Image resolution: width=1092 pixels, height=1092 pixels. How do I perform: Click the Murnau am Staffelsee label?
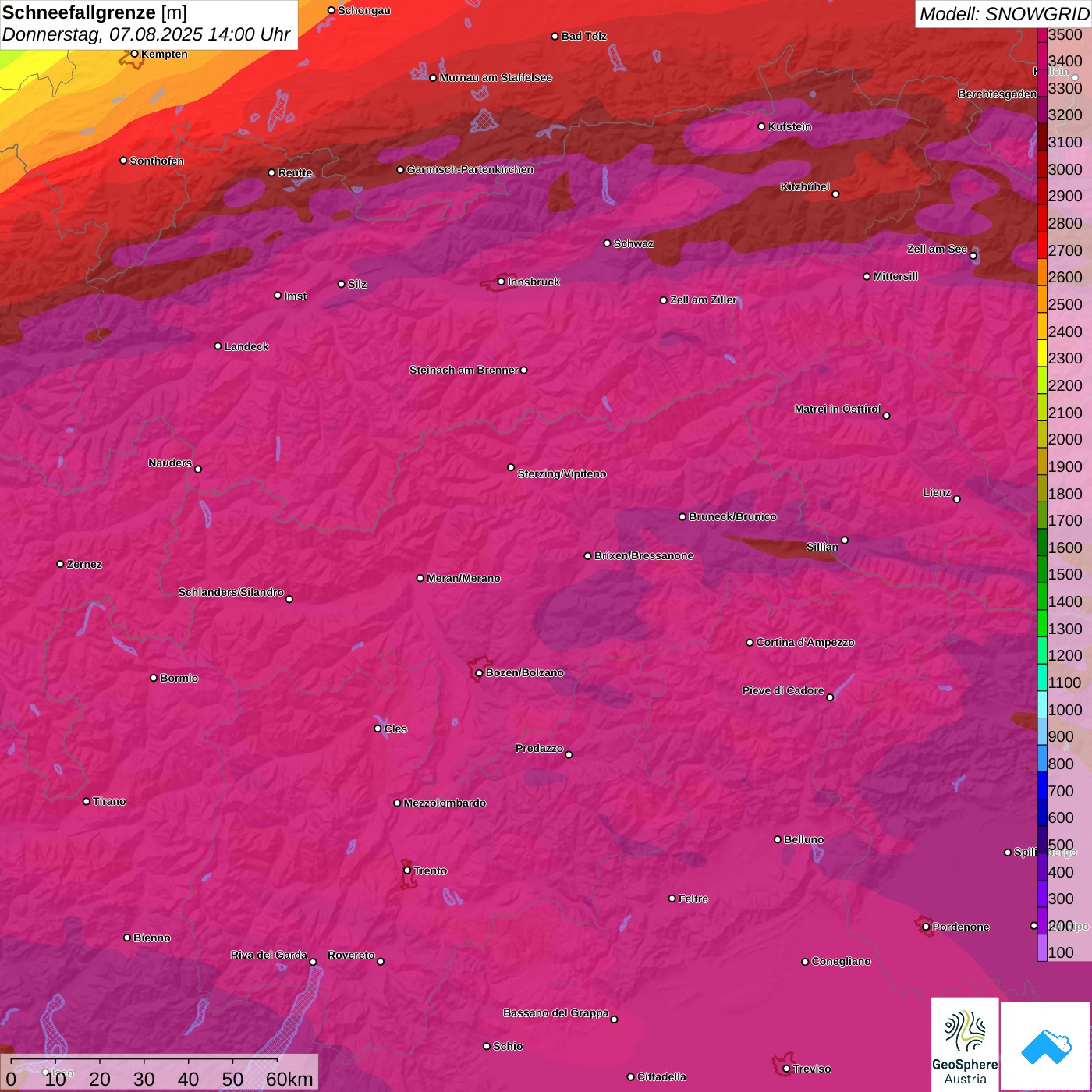(495, 77)
